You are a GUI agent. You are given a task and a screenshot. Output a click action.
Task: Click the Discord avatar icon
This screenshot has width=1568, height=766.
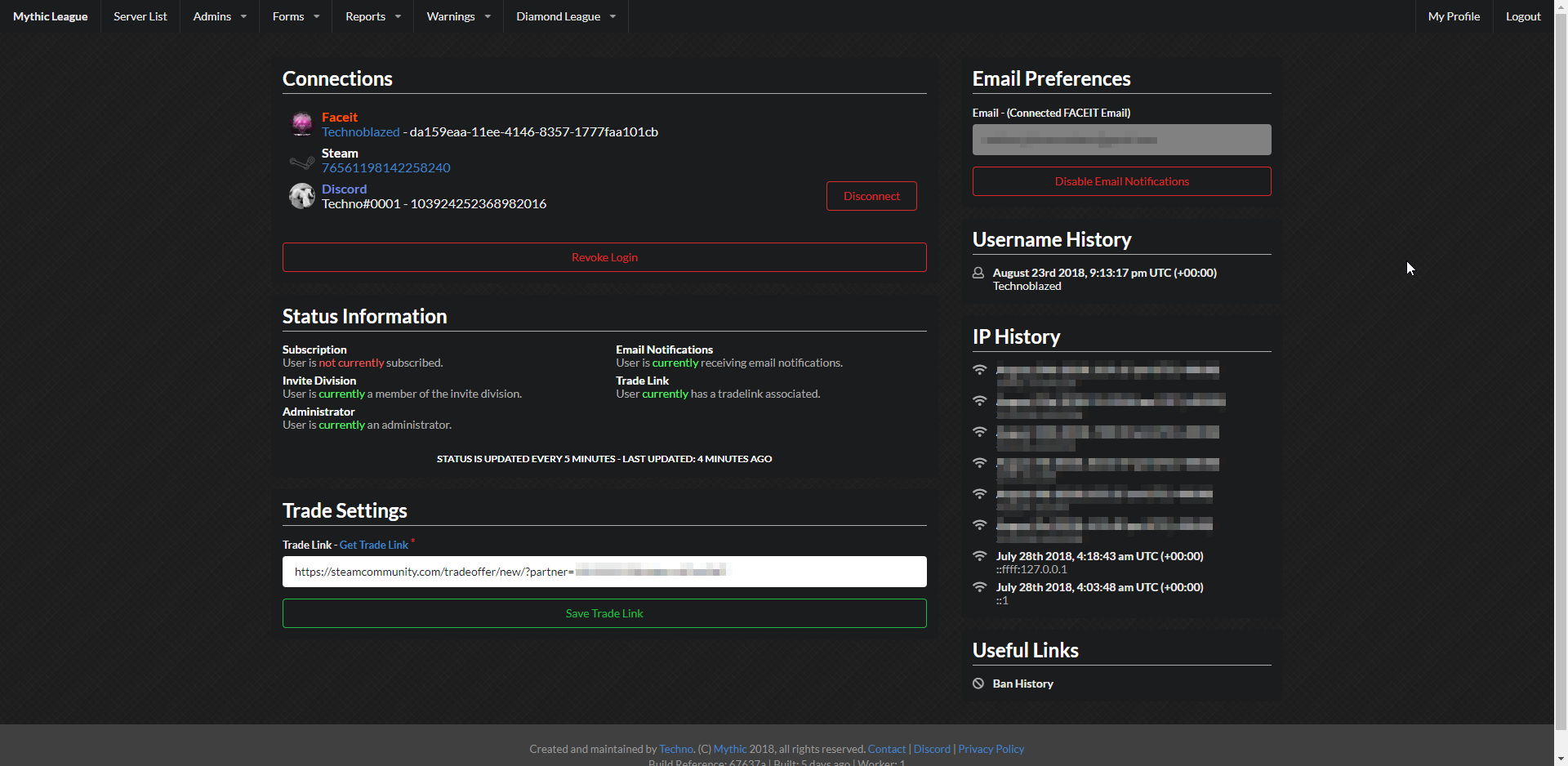301,196
